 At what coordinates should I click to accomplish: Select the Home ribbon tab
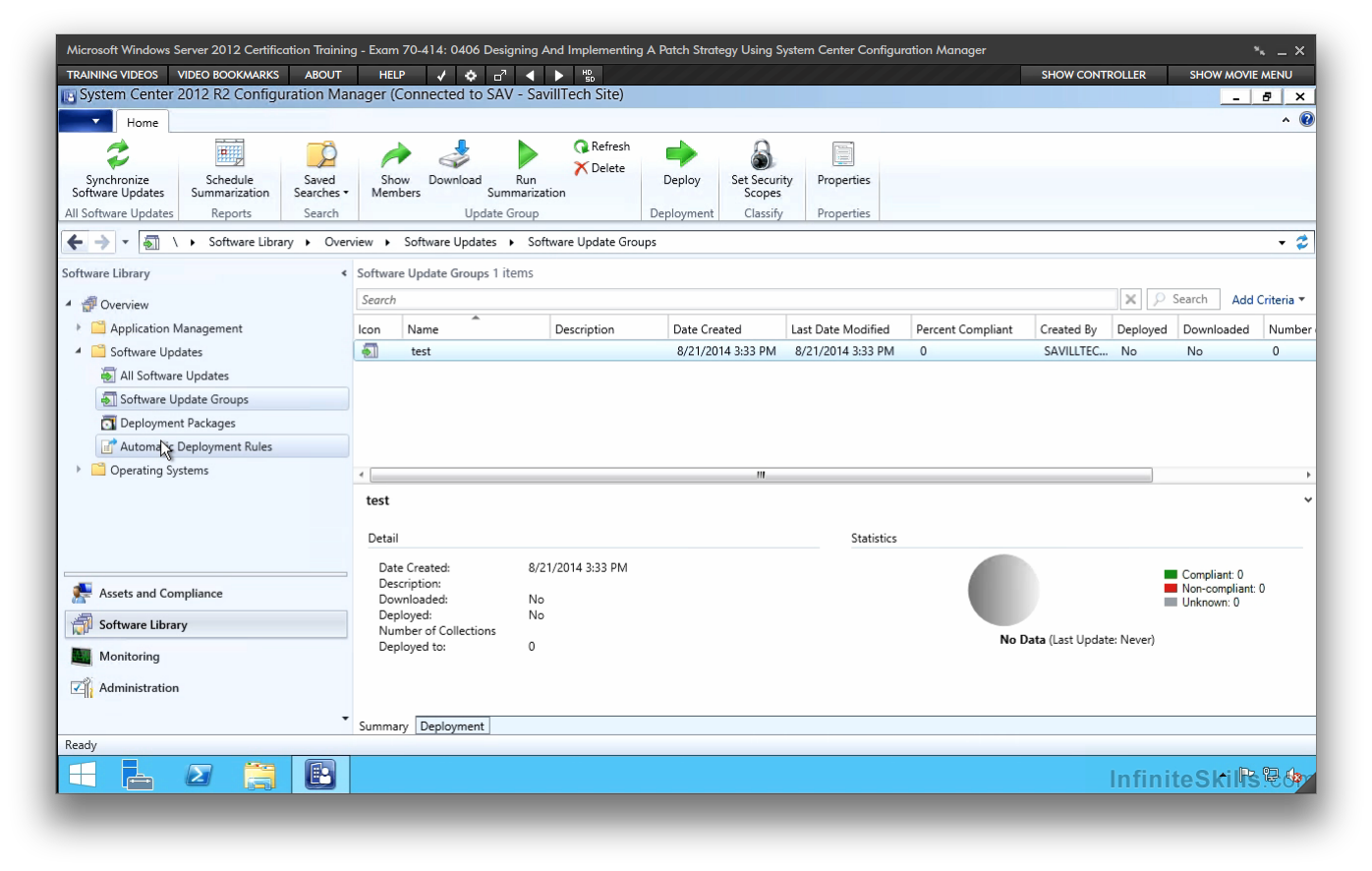tap(143, 122)
